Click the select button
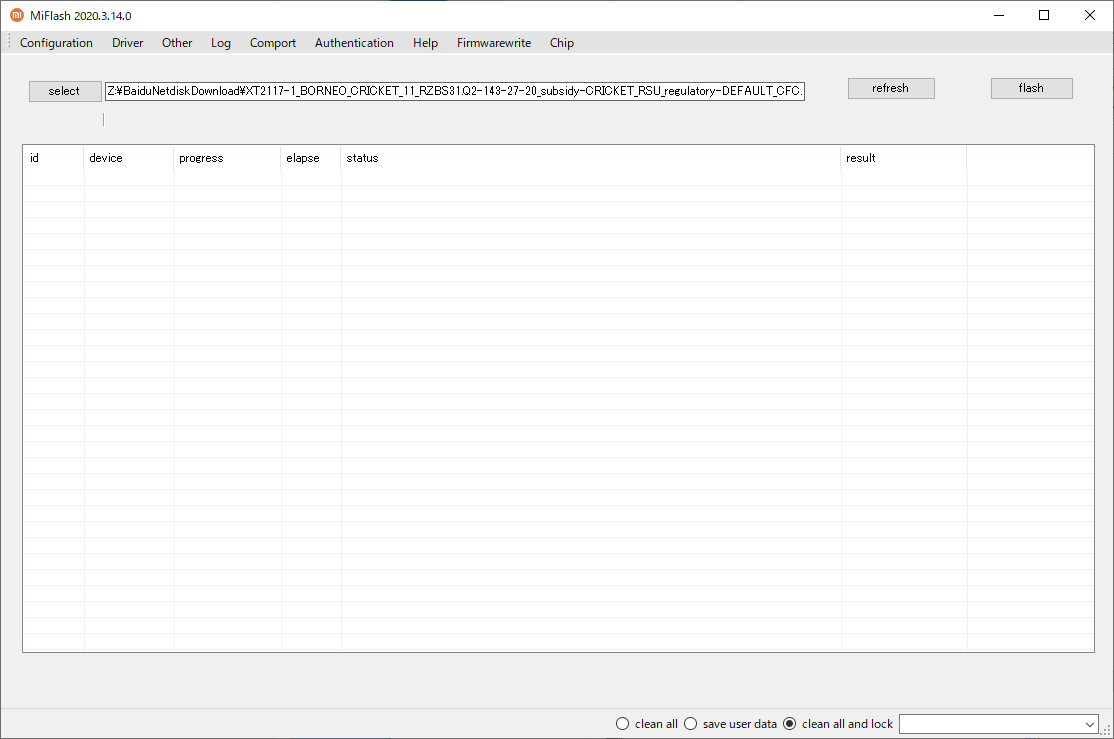 [x=65, y=91]
